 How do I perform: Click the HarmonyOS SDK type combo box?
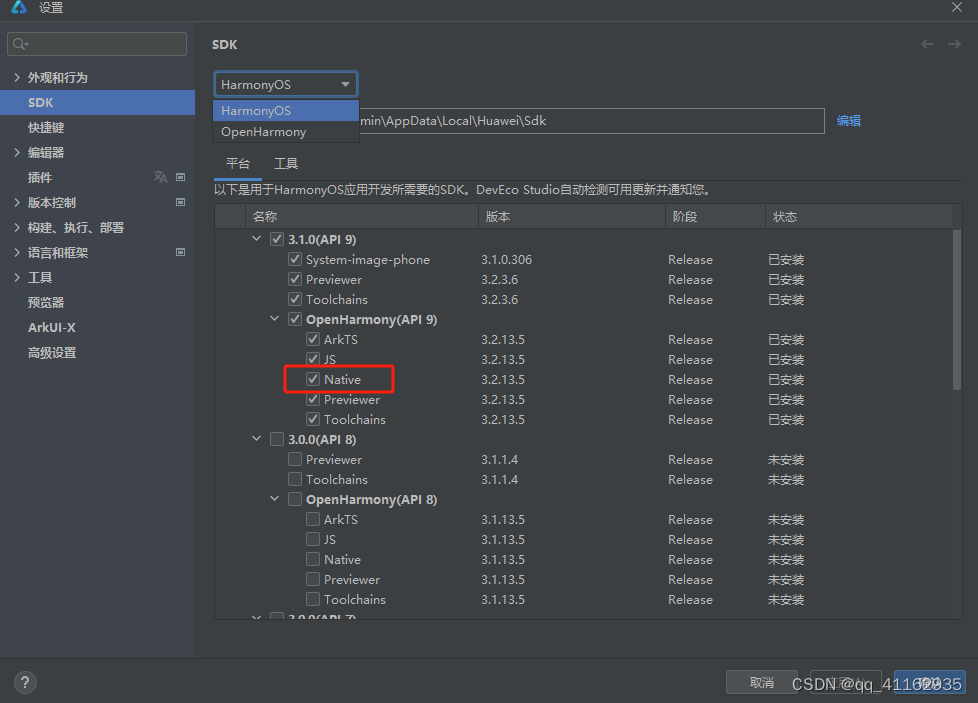click(x=286, y=84)
